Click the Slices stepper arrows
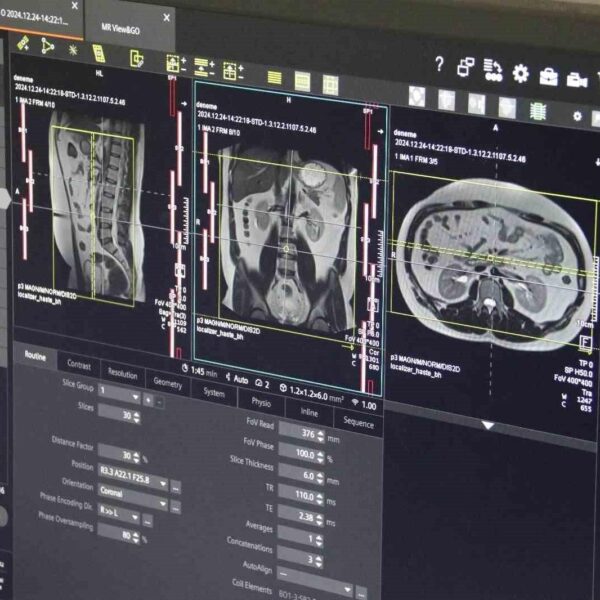The height and width of the screenshot is (600, 600). pyautogui.click(x=136, y=417)
